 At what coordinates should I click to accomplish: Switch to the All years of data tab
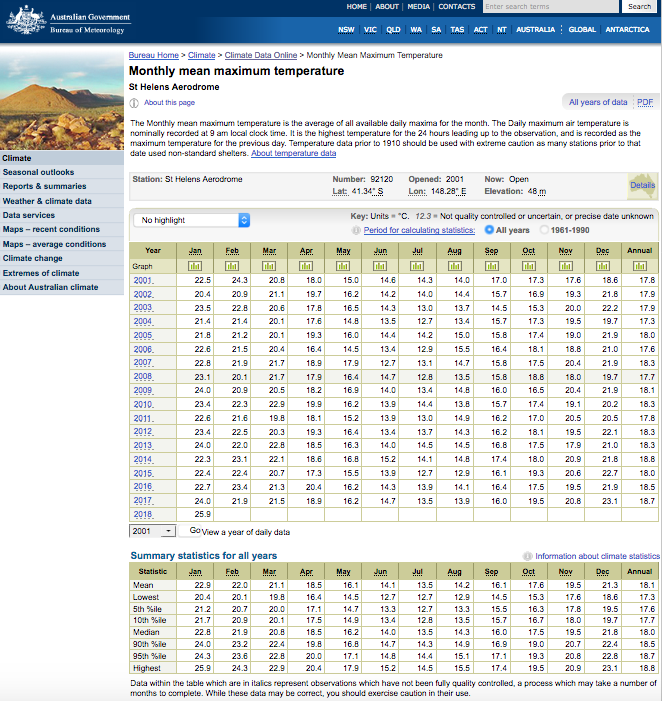click(x=598, y=102)
